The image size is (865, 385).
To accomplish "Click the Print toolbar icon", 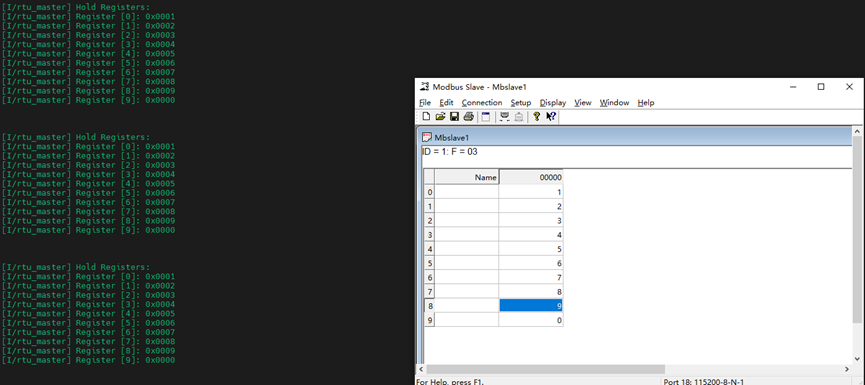I will click(x=468, y=116).
